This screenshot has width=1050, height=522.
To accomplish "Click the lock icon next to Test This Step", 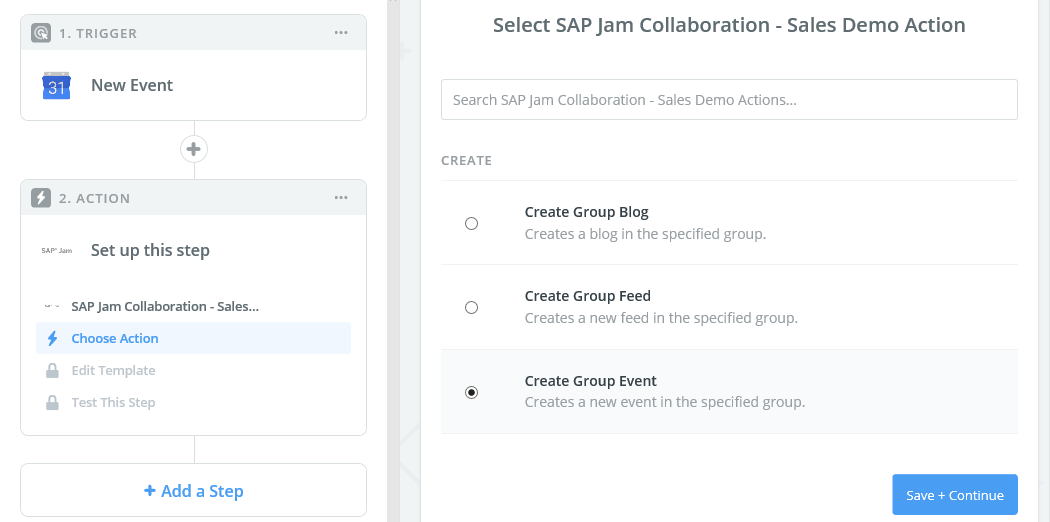I will coord(52,403).
